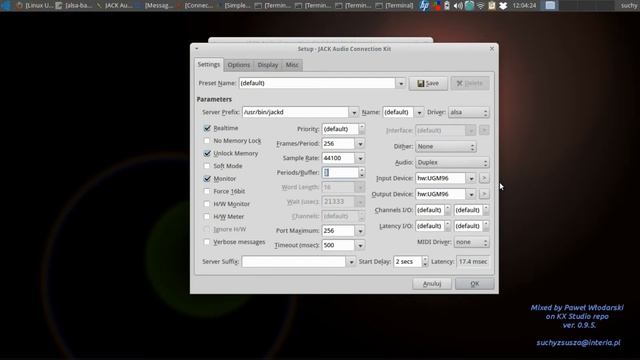Open the MIDI Driver dropdown
The image size is (640, 360).
471,242
